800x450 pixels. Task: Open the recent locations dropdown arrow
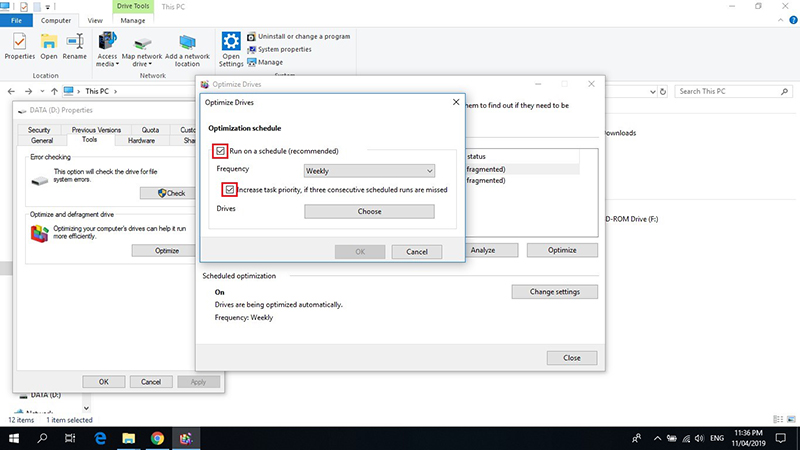(x=42, y=91)
